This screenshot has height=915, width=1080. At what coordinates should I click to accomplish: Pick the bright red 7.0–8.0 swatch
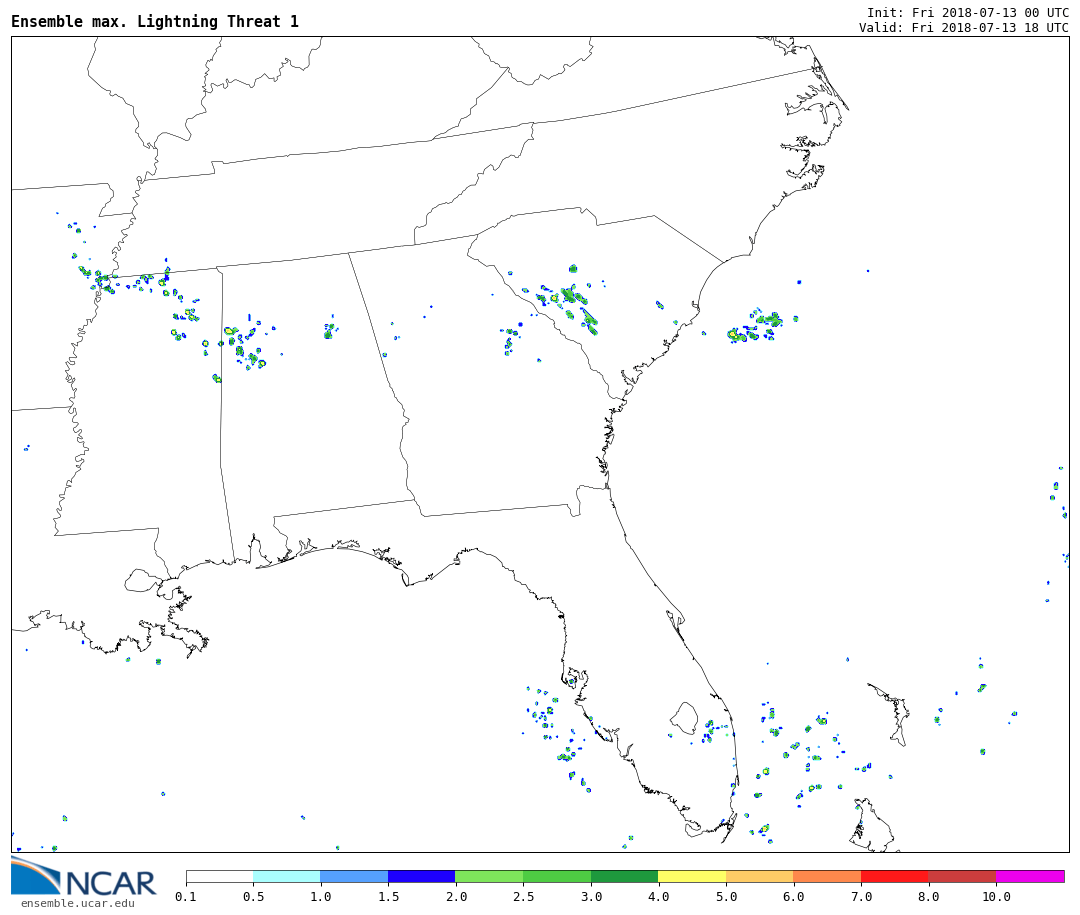point(894,876)
